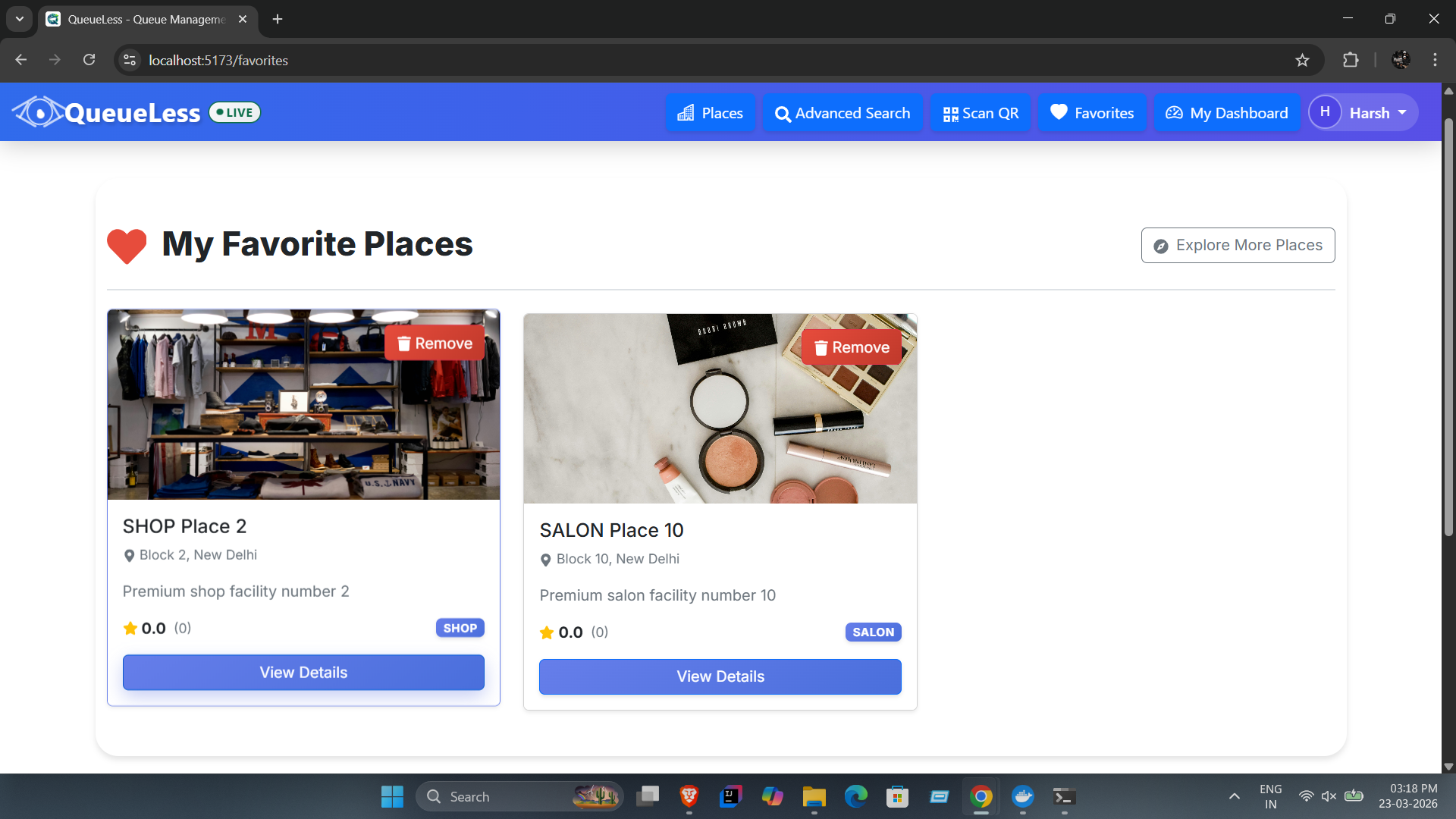Click the muted volume tray icon

tap(1329, 796)
